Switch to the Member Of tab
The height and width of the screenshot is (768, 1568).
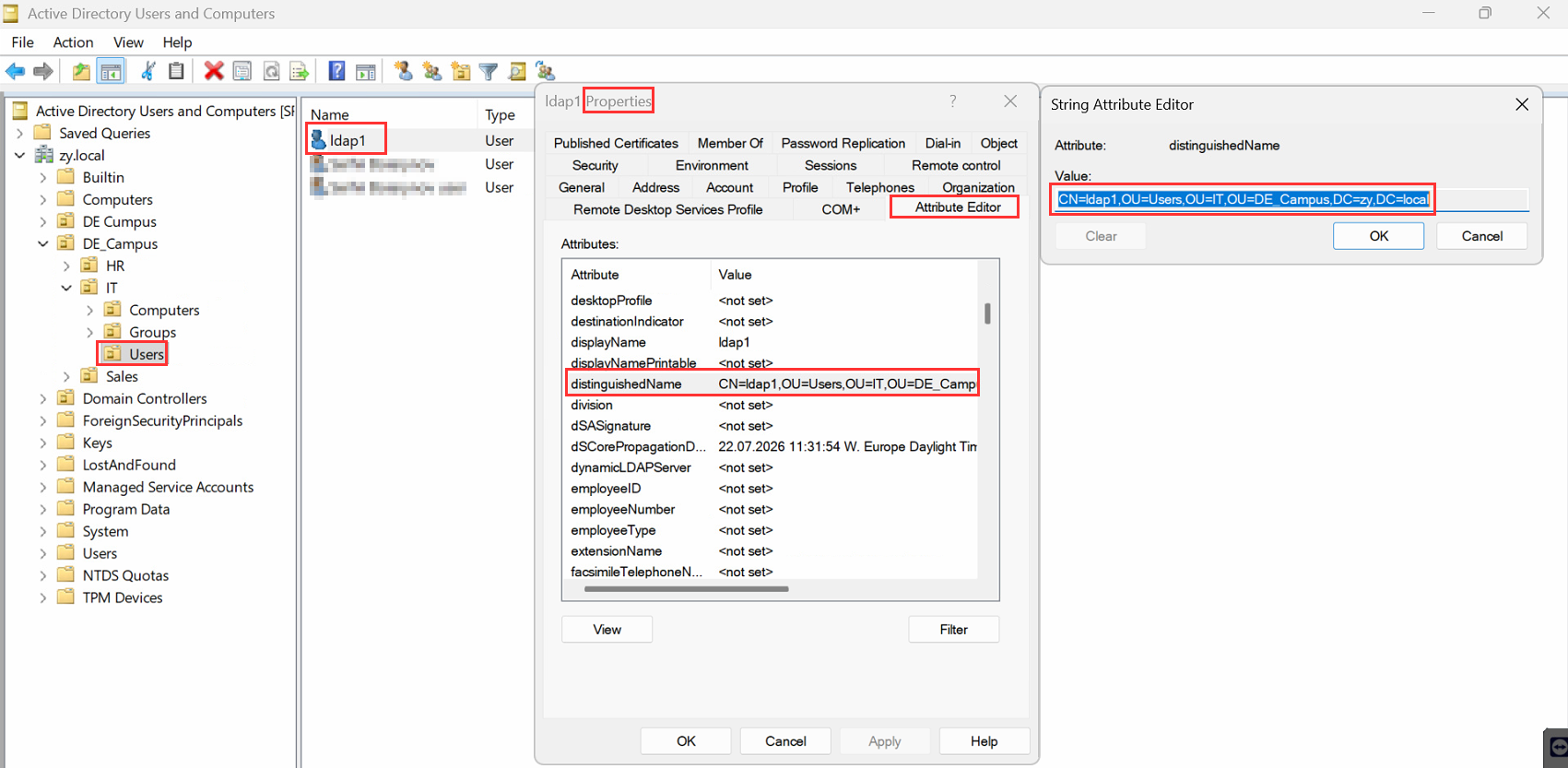(x=730, y=143)
